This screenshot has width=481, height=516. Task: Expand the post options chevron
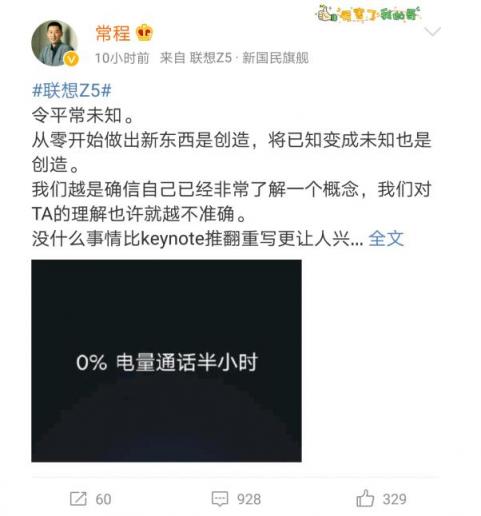(x=433, y=32)
